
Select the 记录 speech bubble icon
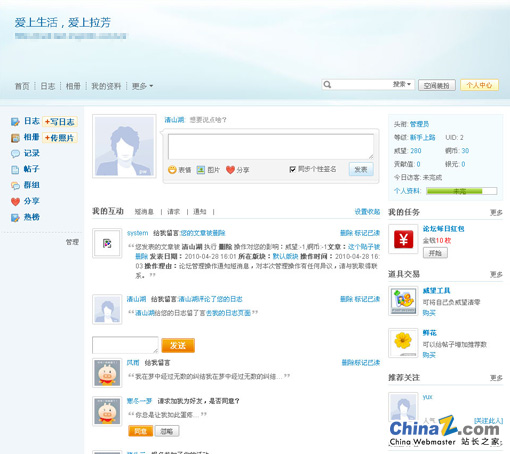click(15, 154)
